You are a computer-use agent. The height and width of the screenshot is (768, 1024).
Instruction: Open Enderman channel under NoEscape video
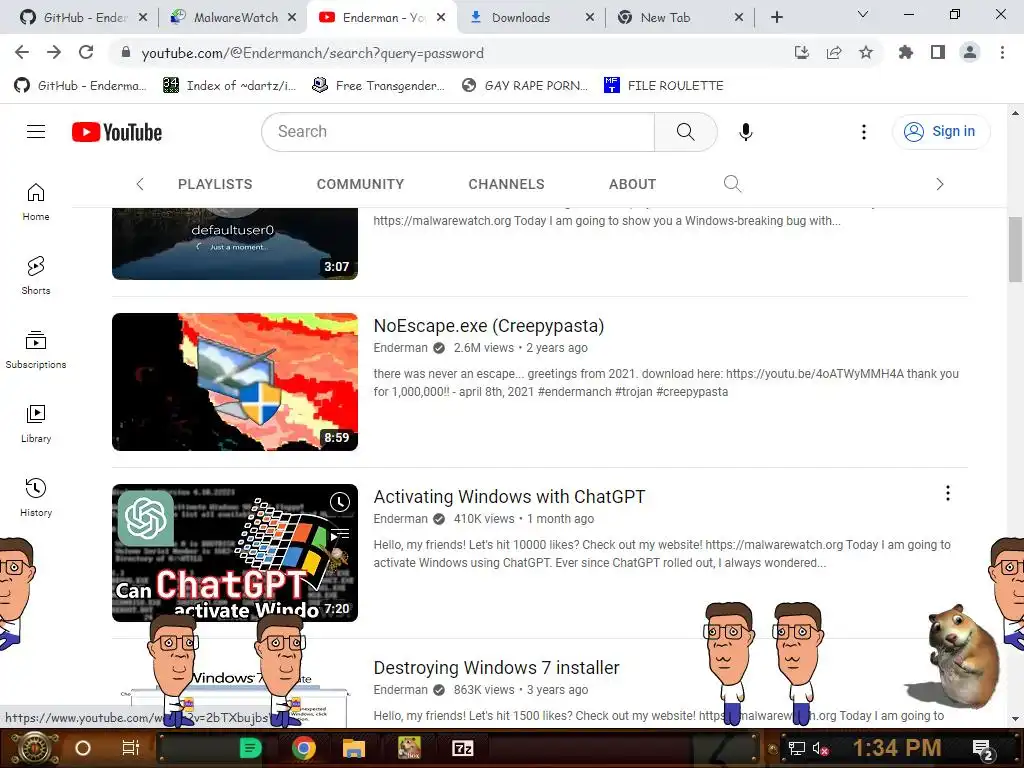(x=400, y=348)
